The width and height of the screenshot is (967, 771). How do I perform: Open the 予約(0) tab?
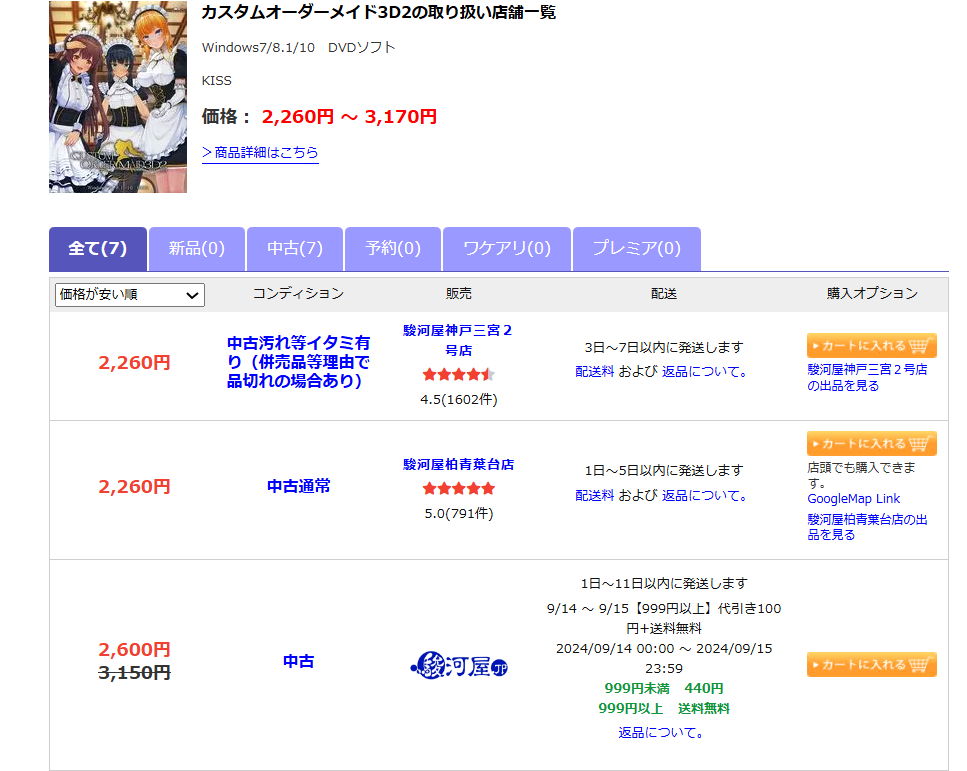[393, 249]
